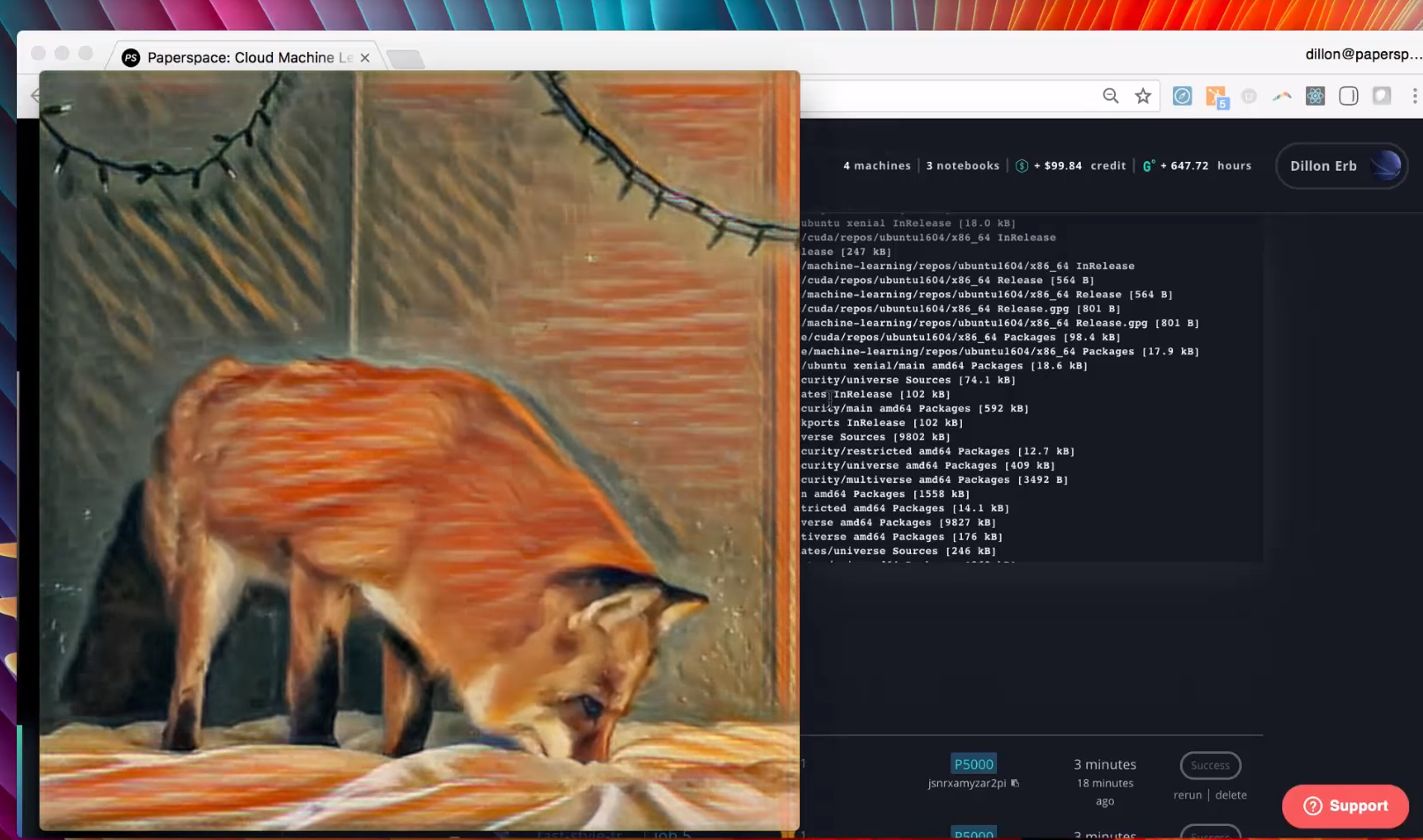Open the Support chat button
Viewport: 1423px width, 840px height.
coord(1346,806)
